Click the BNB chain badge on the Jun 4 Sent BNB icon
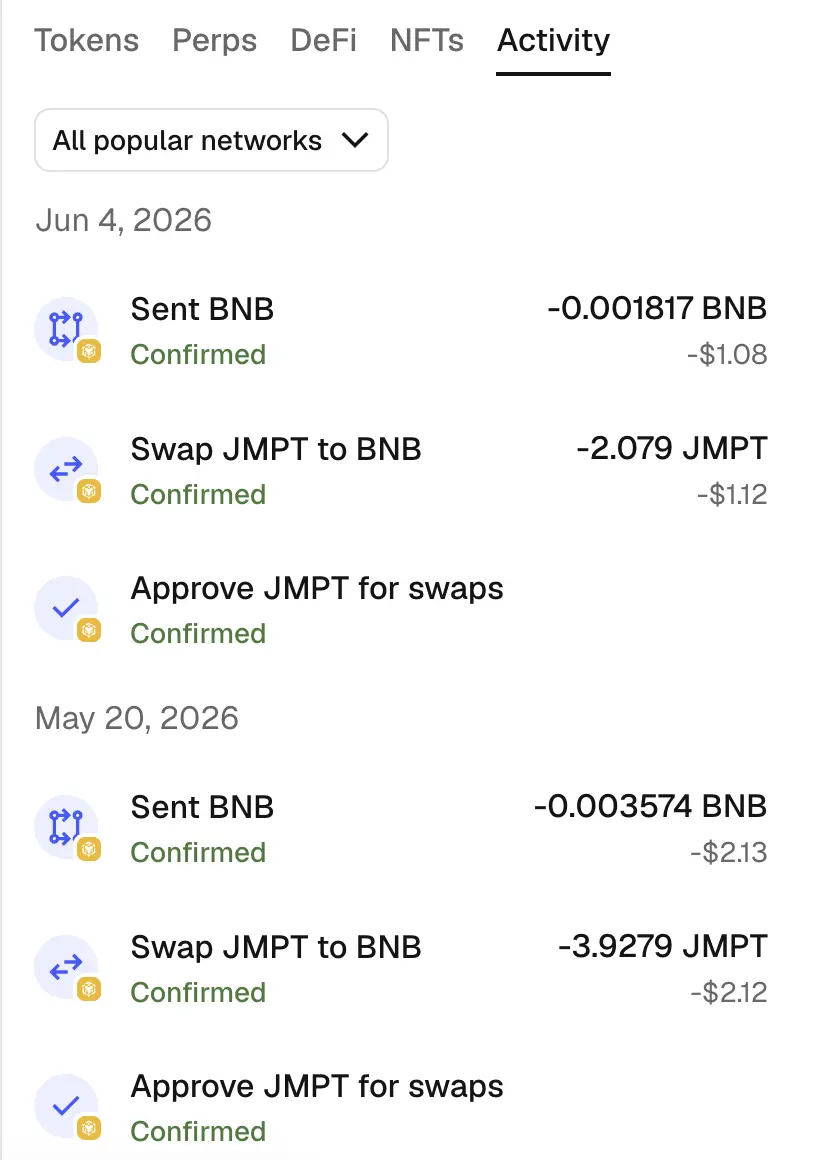Image resolution: width=826 pixels, height=1160 pixels. [x=89, y=351]
